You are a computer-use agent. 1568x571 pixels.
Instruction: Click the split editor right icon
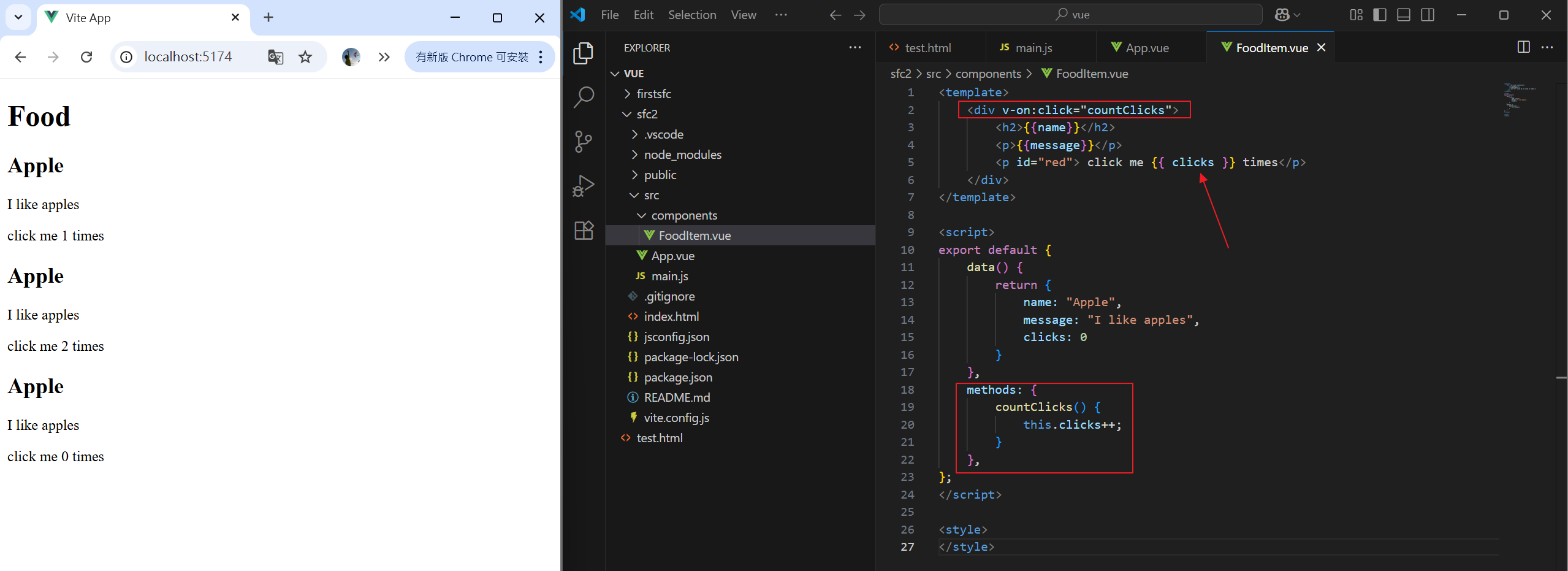(1523, 47)
